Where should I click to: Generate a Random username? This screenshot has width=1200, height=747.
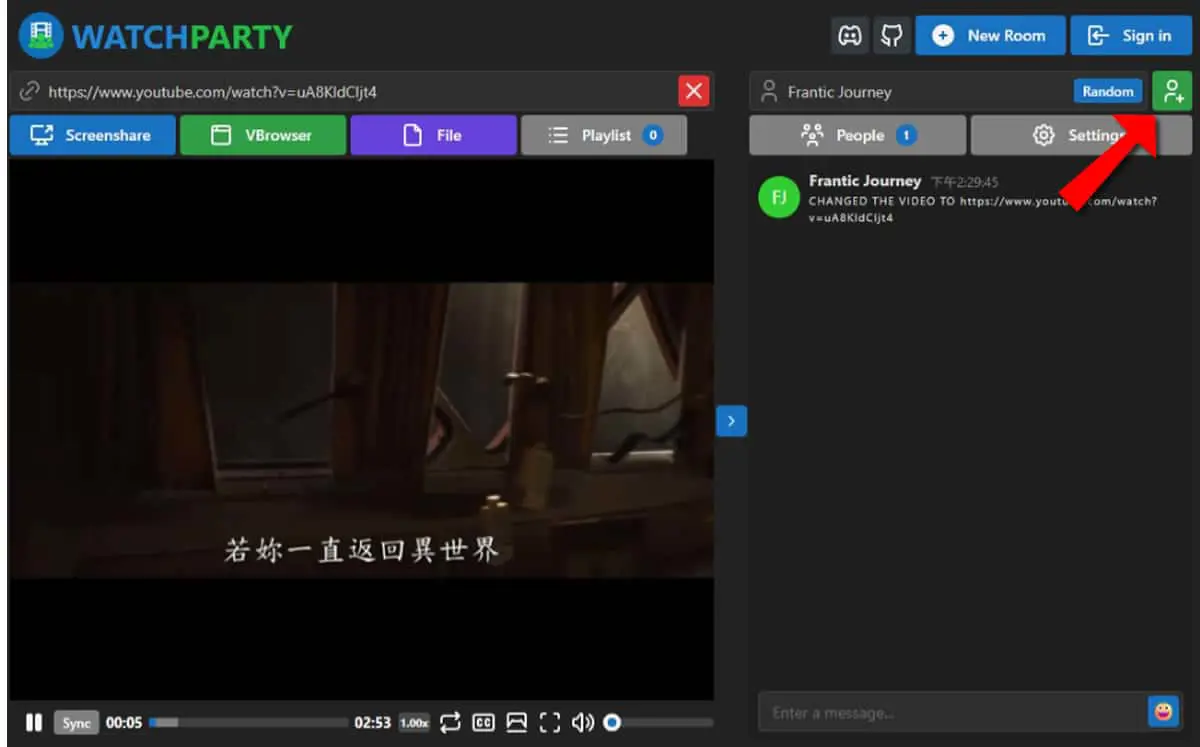pos(1108,91)
